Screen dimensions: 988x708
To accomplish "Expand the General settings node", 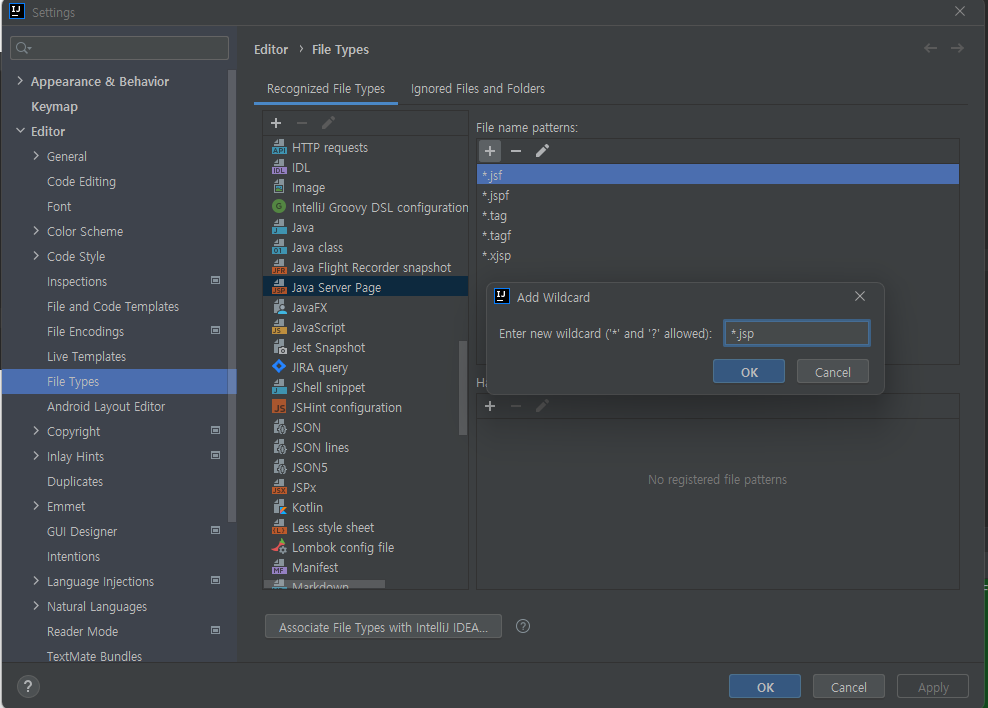I will coord(36,156).
